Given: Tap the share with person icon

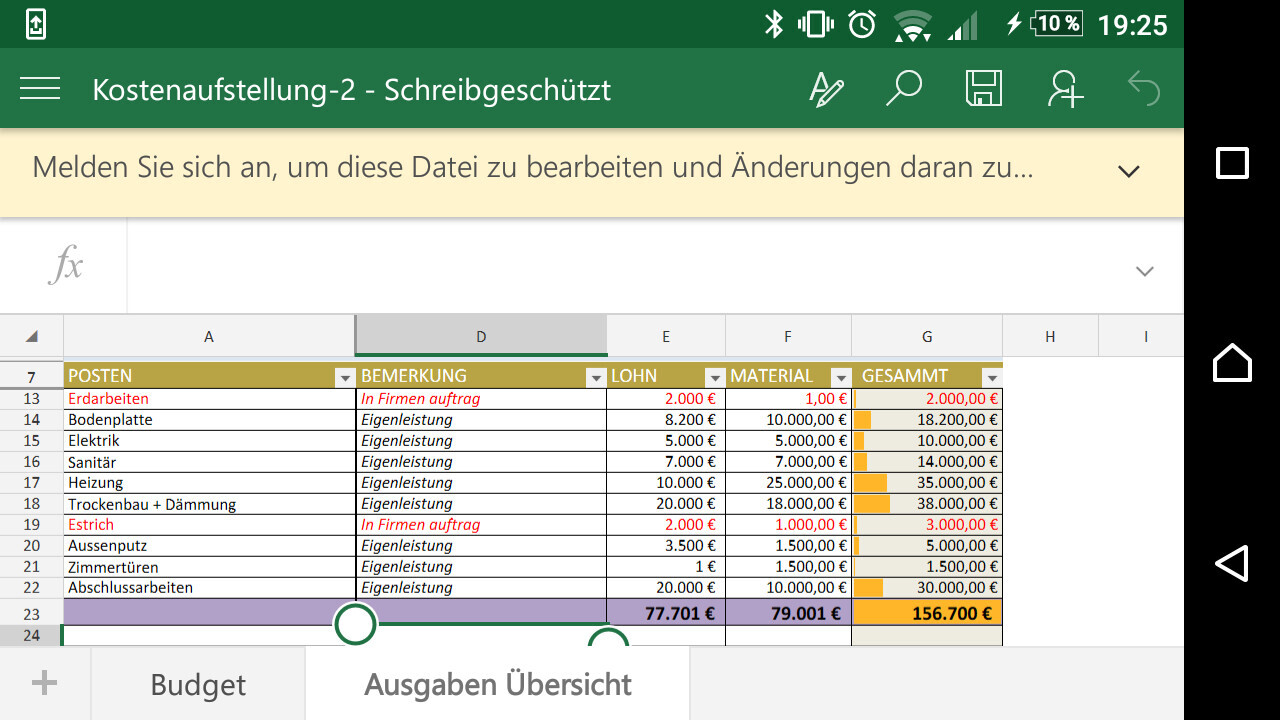Looking at the screenshot, I should [1065, 89].
